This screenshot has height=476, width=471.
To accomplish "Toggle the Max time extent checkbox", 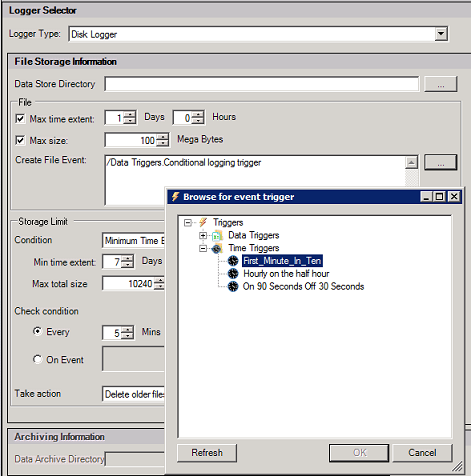I will point(20,118).
